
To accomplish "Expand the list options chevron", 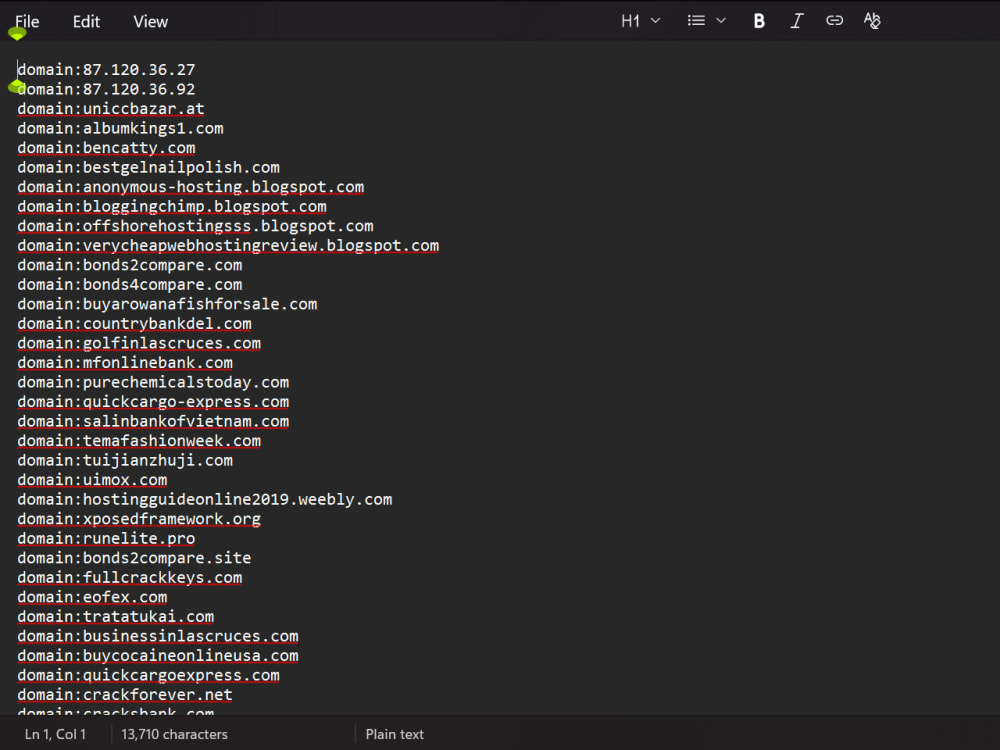I will point(721,21).
